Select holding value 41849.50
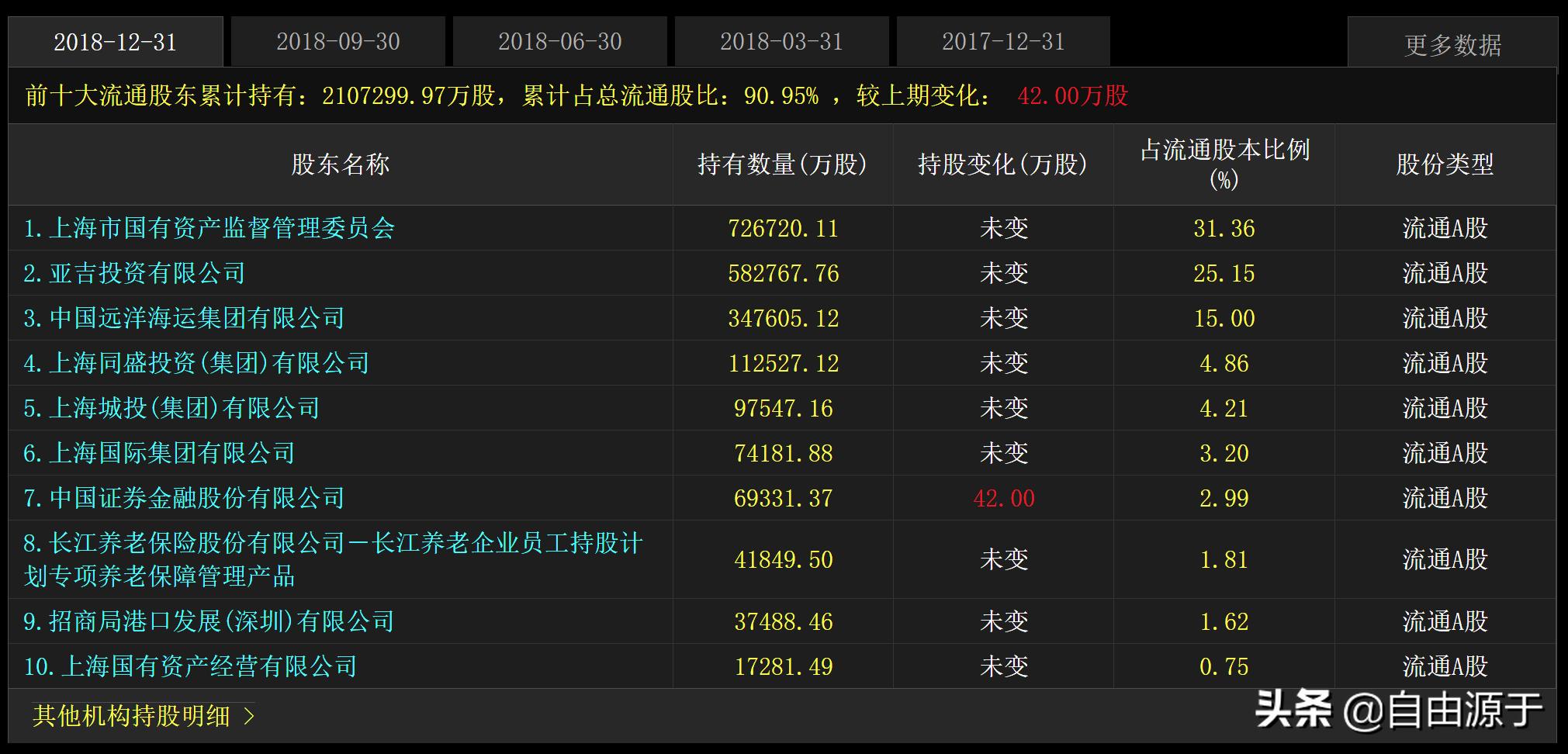Image resolution: width=1568 pixels, height=754 pixels. click(784, 560)
